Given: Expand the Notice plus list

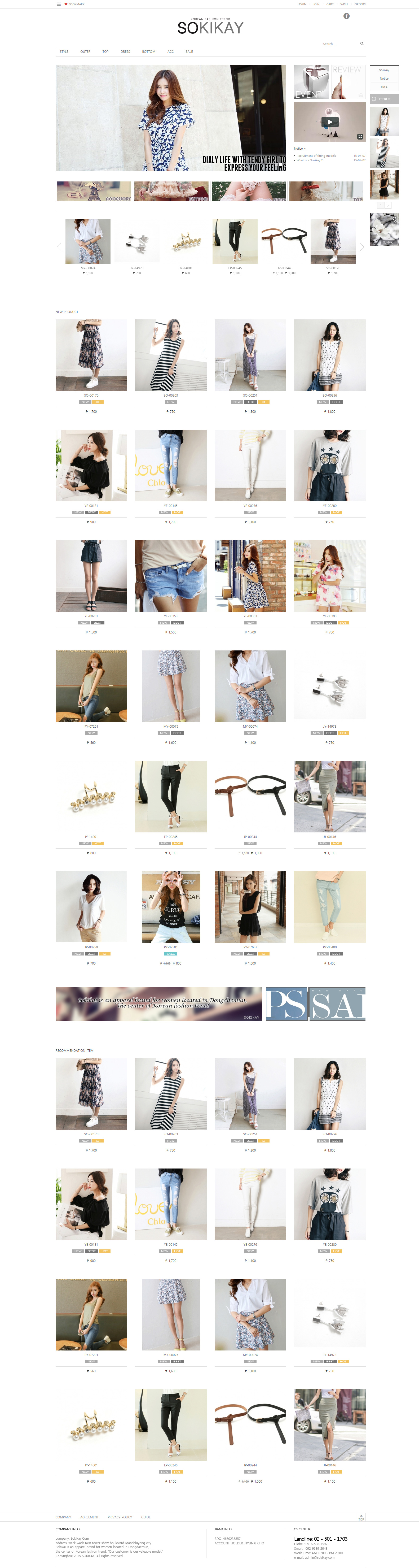Looking at the screenshot, I should click(x=300, y=149).
